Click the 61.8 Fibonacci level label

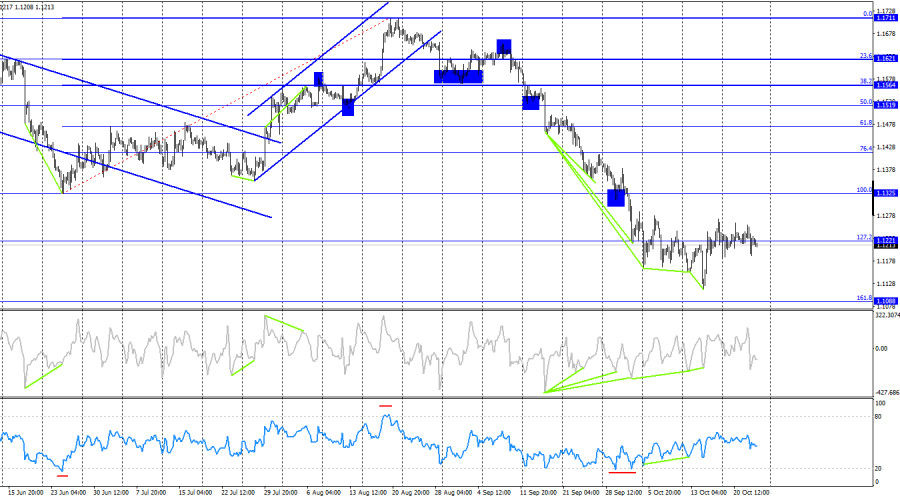click(866, 123)
